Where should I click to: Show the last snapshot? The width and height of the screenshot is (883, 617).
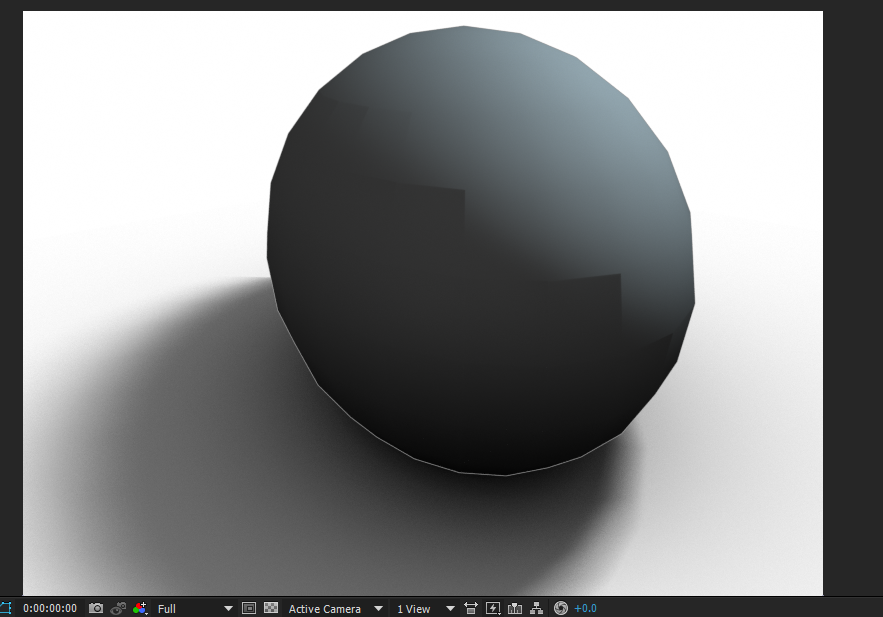(x=118, y=609)
